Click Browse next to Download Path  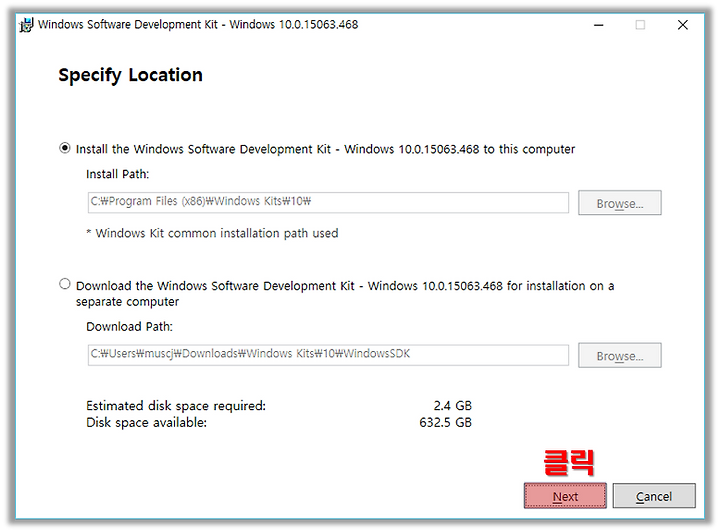[x=619, y=355]
